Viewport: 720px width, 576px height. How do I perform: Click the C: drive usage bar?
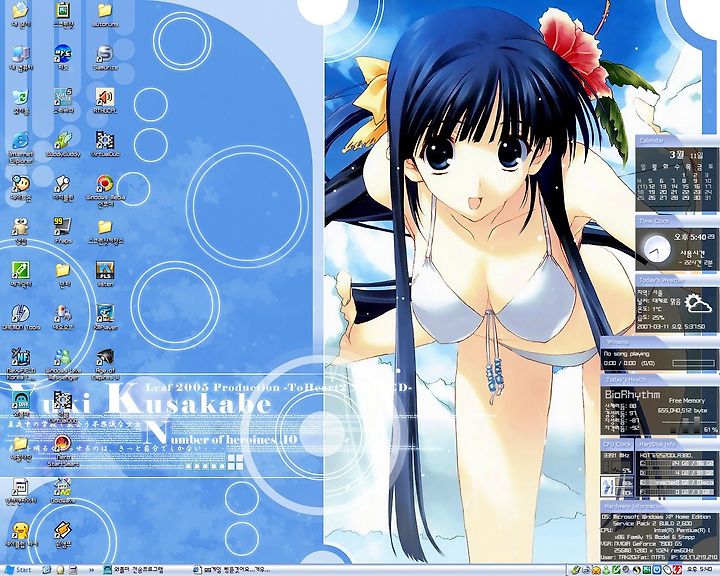[x=676, y=463]
